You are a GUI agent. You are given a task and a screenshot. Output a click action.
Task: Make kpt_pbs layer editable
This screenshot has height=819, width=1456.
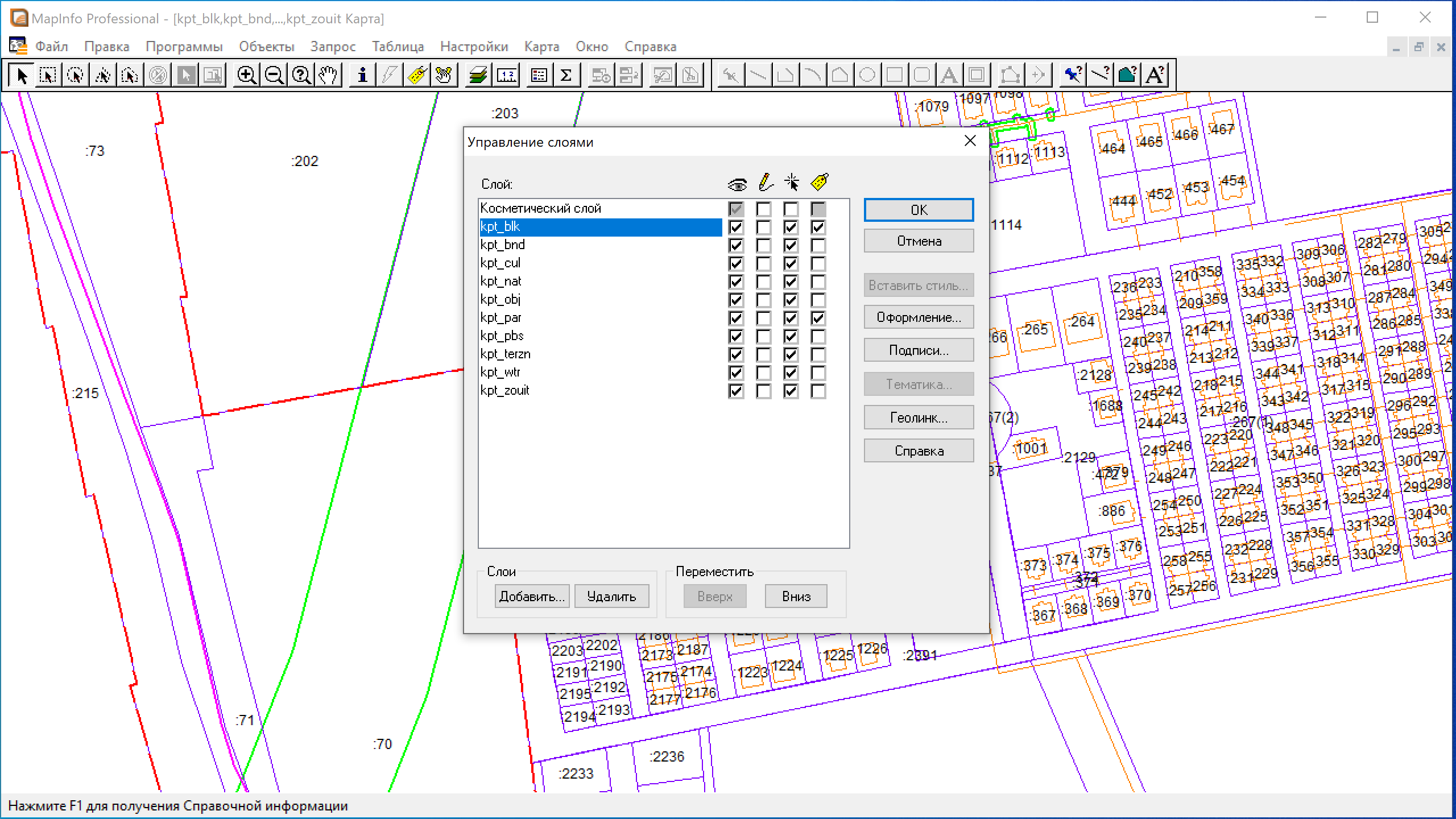(x=763, y=337)
